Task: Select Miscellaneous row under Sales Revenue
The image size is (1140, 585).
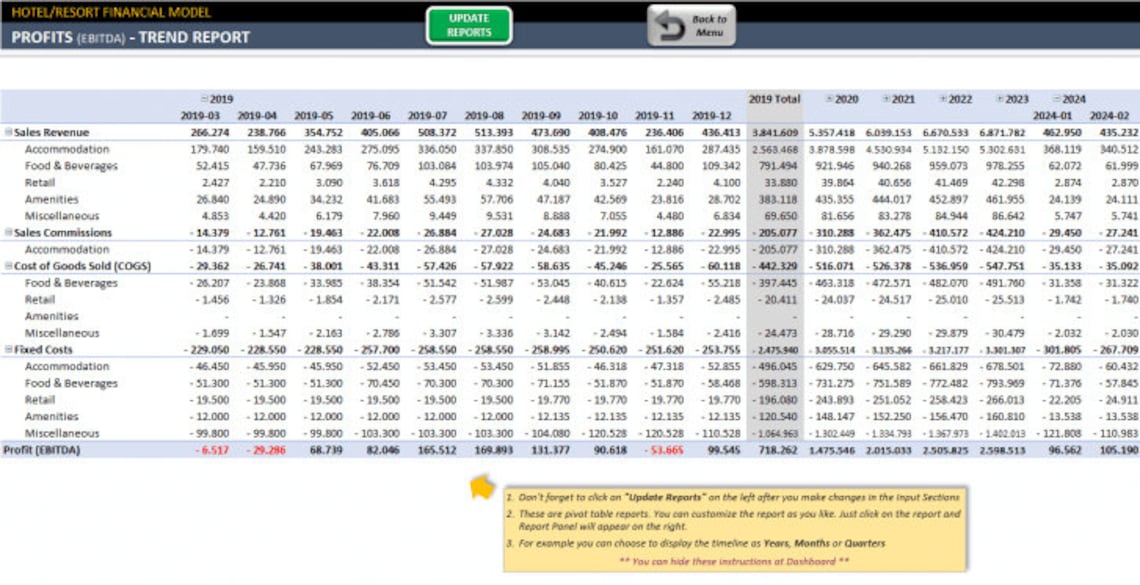Action: pyautogui.click(x=62, y=216)
